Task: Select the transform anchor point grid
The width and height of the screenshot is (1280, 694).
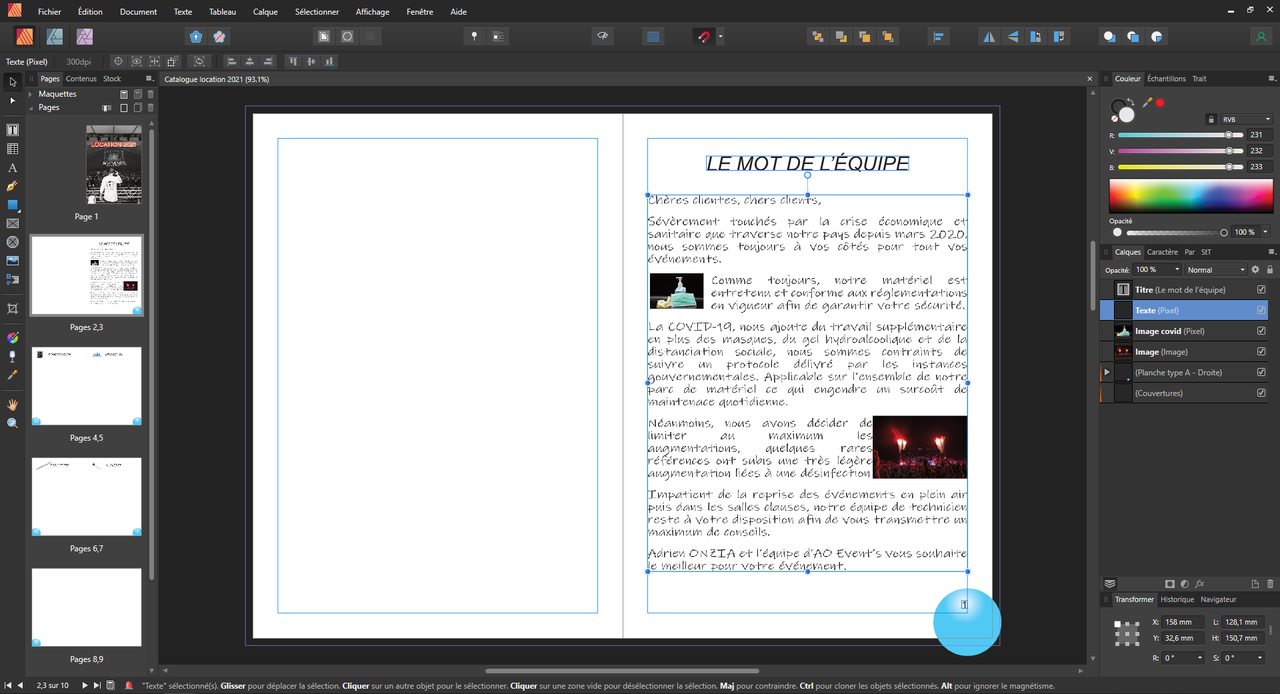Action: (1127, 632)
